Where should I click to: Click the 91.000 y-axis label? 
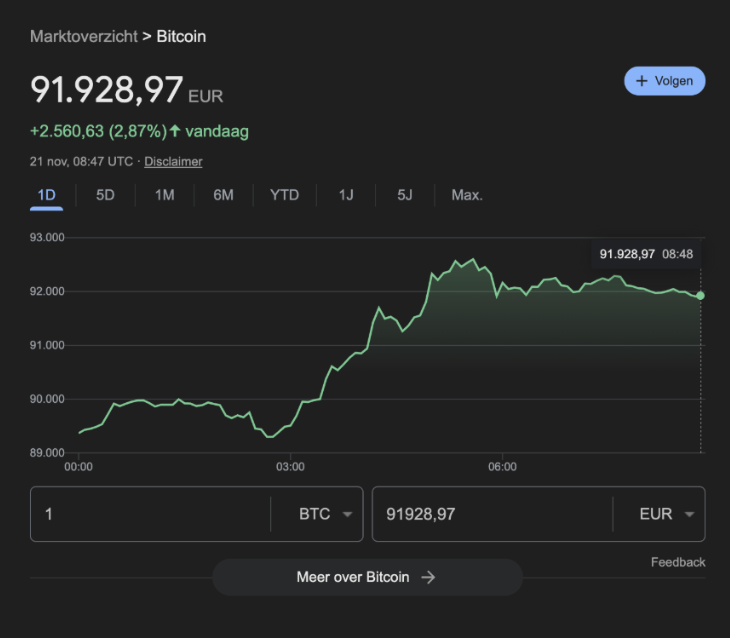coord(47,345)
